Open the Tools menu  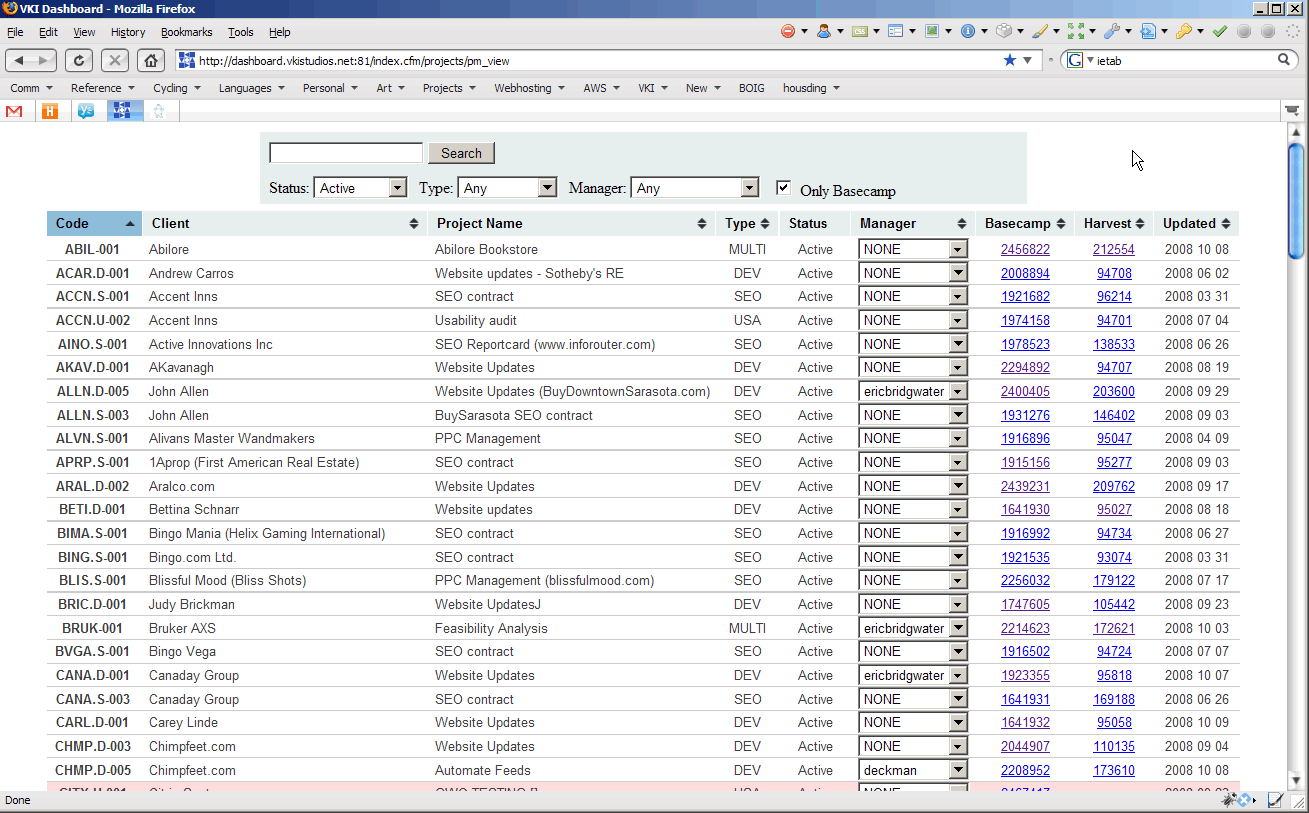click(241, 32)
